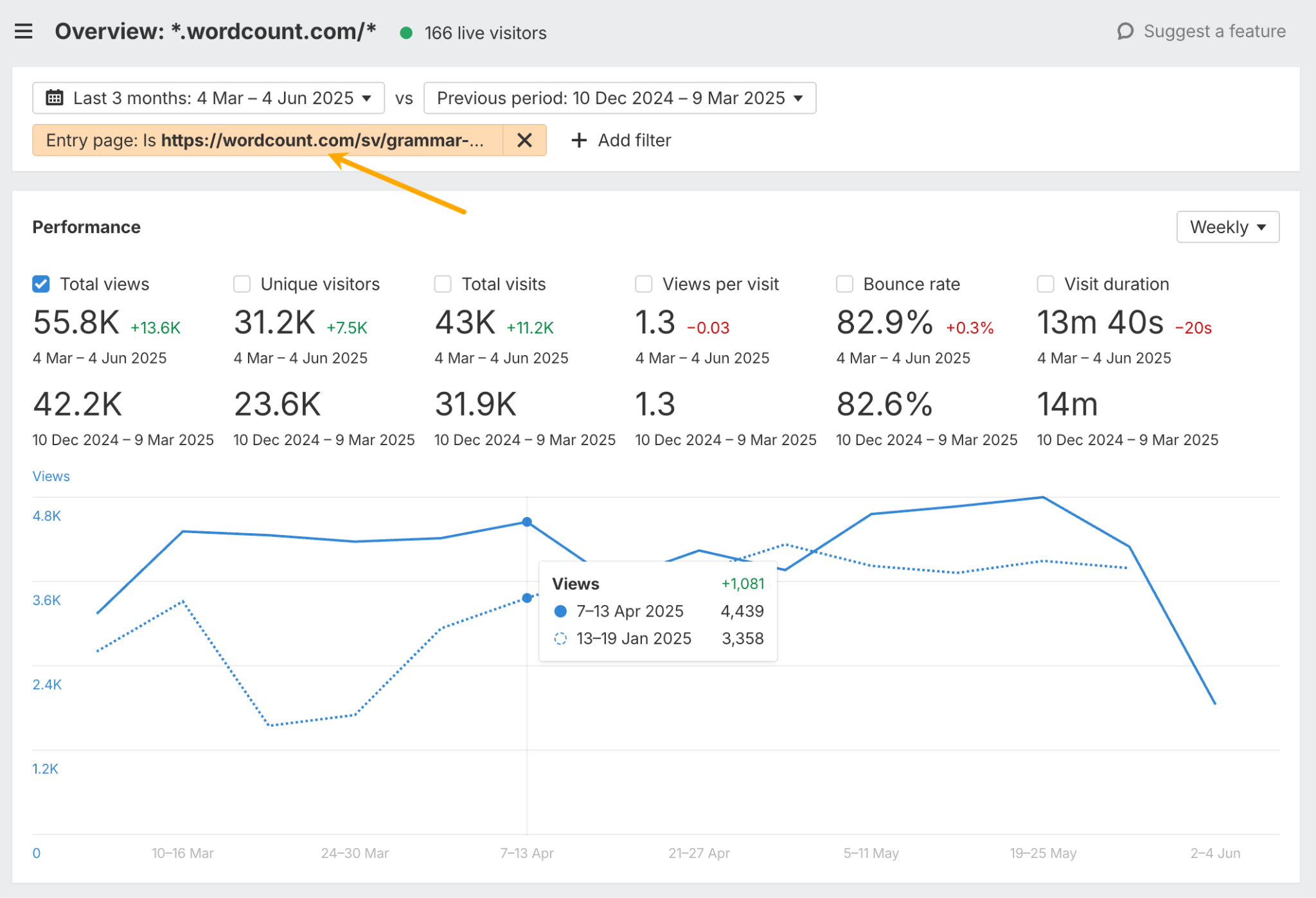Remove the Entry page filter
Screen dimensions: 1316x898
pyautogui.click(x=524, y=140)
